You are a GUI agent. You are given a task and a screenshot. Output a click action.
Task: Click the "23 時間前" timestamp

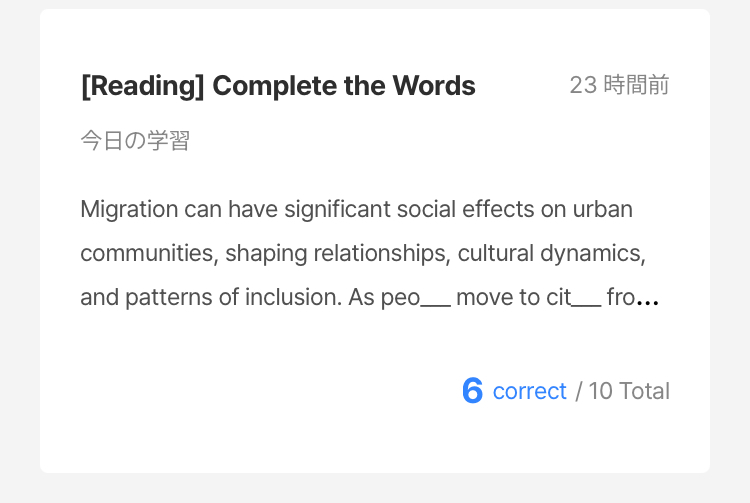click(x=619, y=86)
